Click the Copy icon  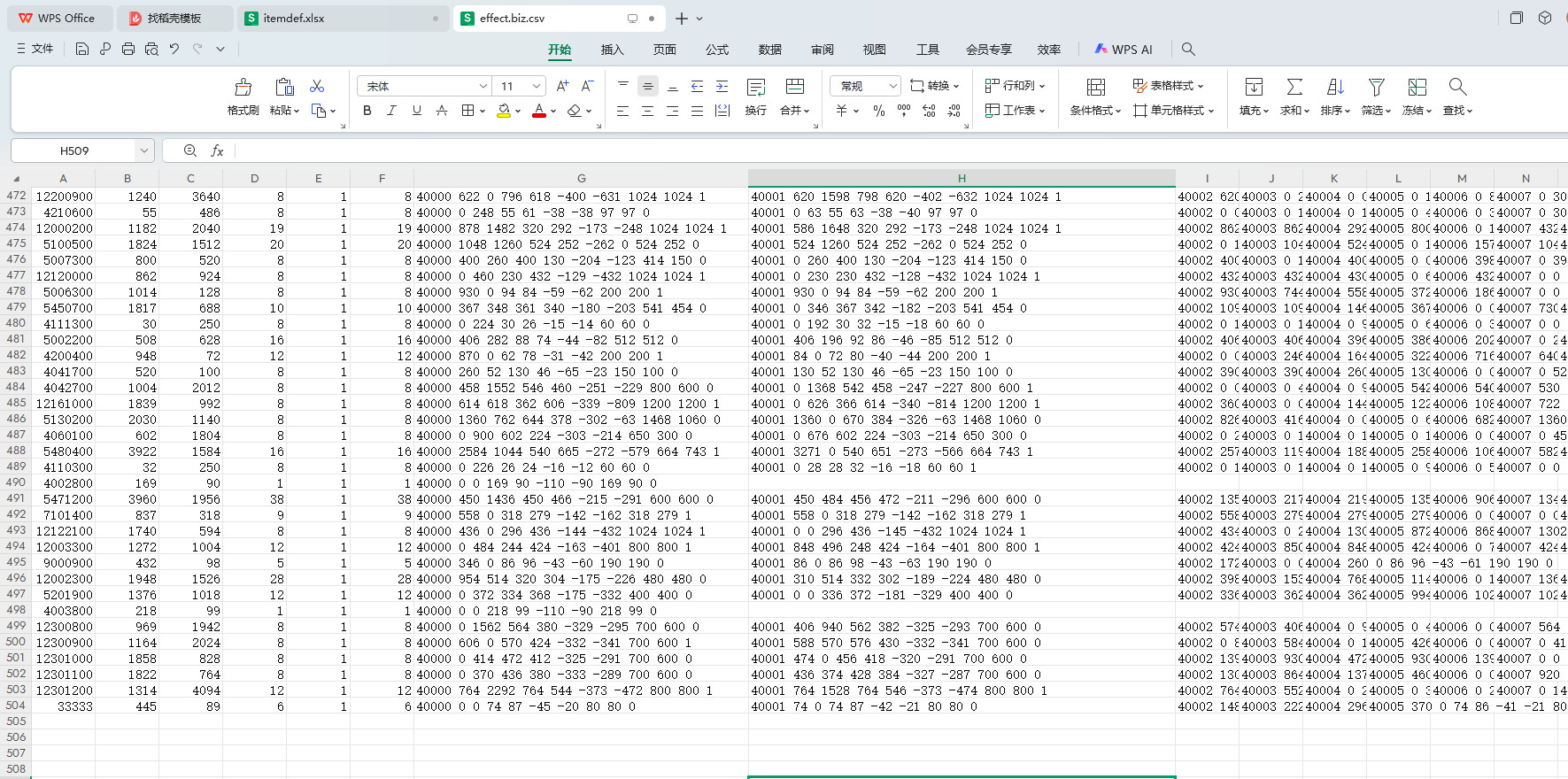coord(319,111)
